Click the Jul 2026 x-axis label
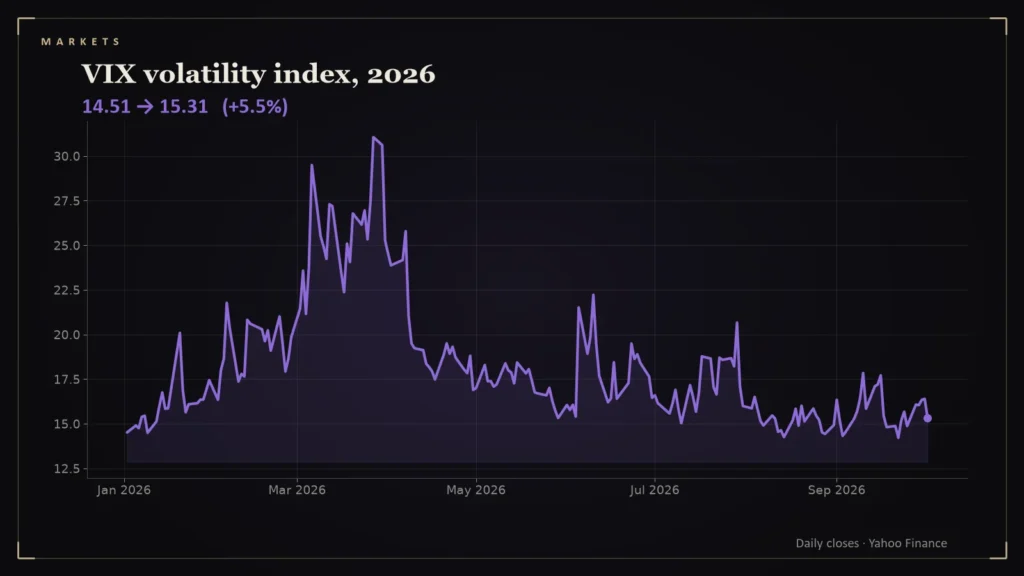Viewport: 1024px width, 576px height. (x=654, y=490)
